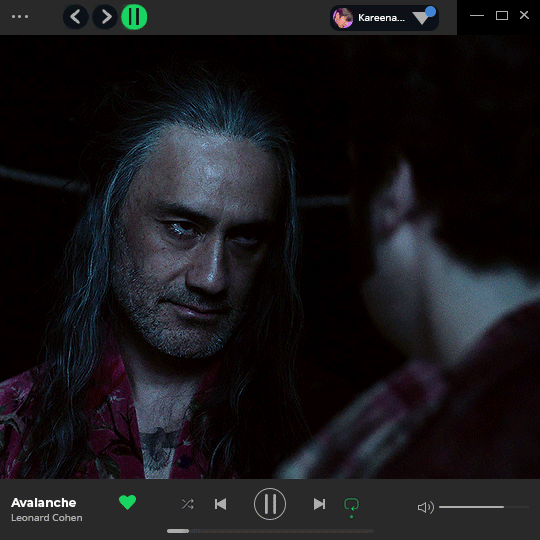This screenshot has width=540, height=540.
Task: Open the Kareena account menu
Action: tap(384, 18)
